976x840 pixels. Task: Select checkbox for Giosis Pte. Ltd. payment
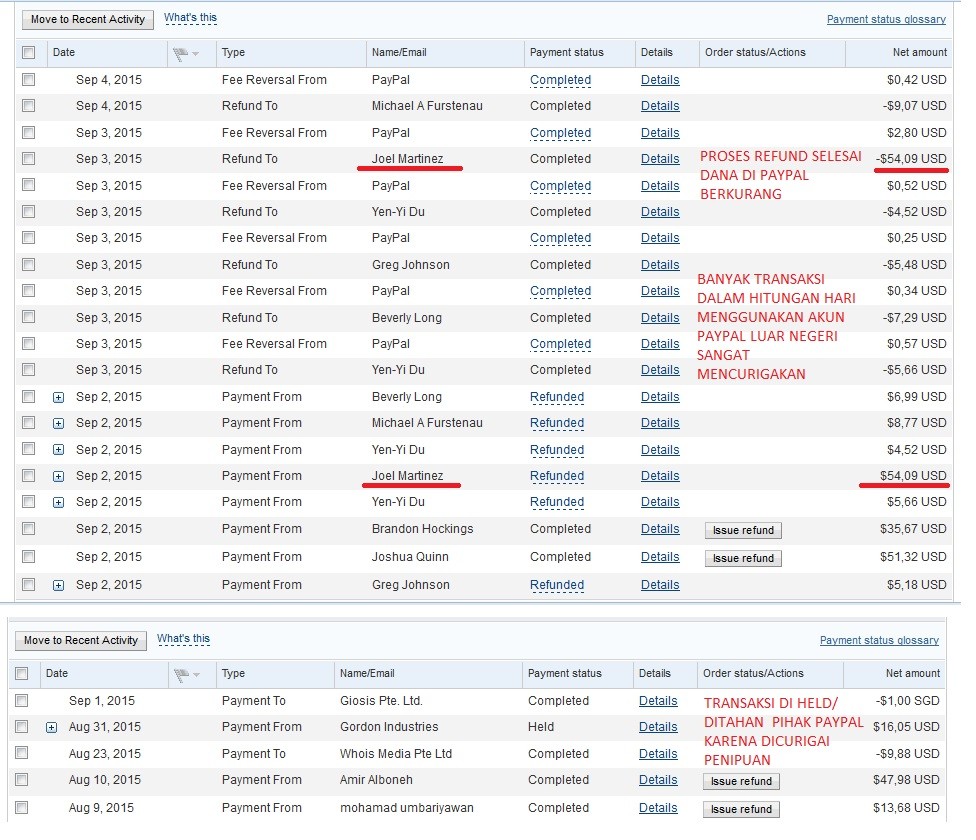tap(22, 701)
